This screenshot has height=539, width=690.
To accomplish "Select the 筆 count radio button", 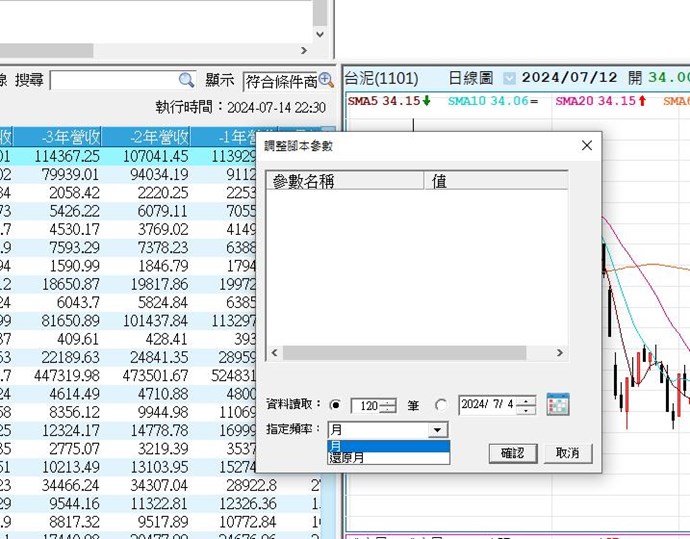I will (x=334, y=405).
